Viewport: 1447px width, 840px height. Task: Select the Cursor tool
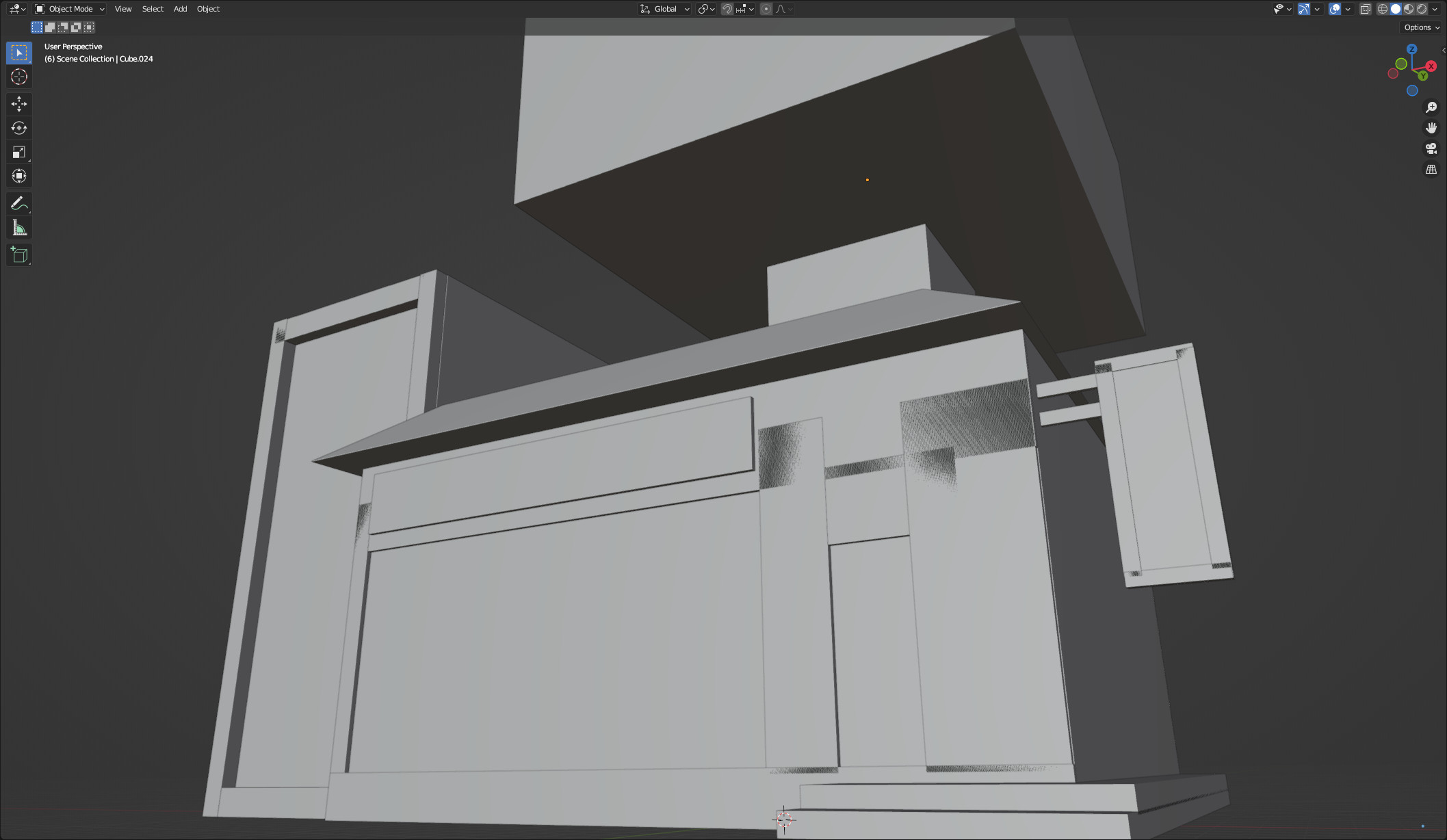(19, 77)
